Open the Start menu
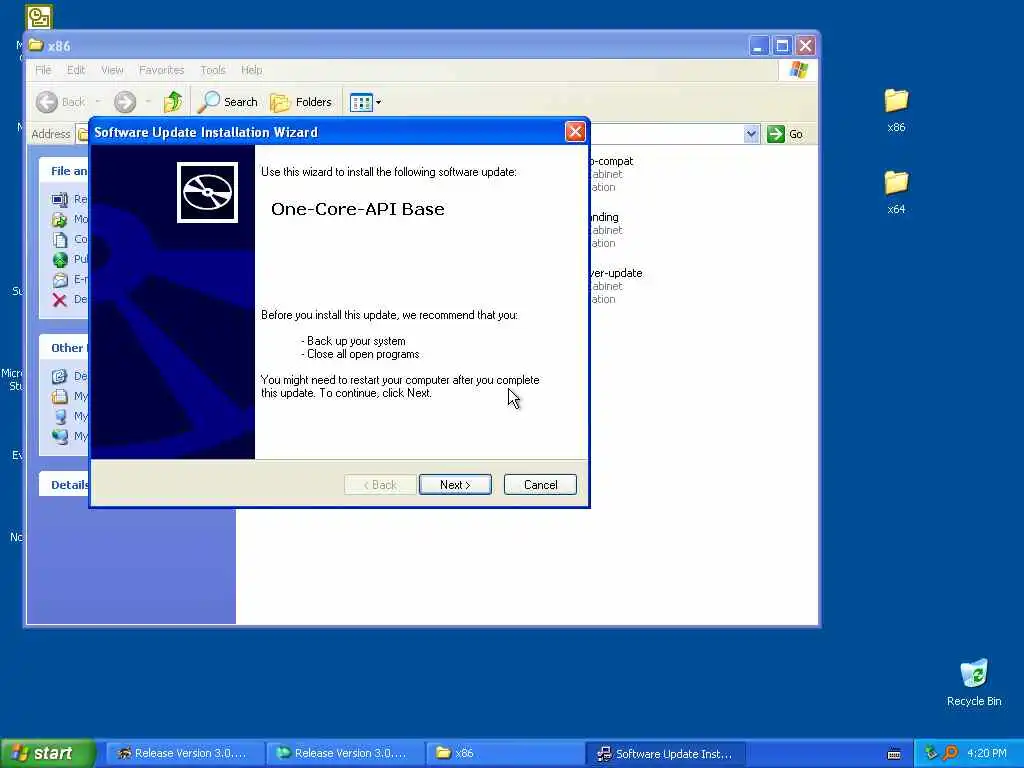 click(48, 754)
